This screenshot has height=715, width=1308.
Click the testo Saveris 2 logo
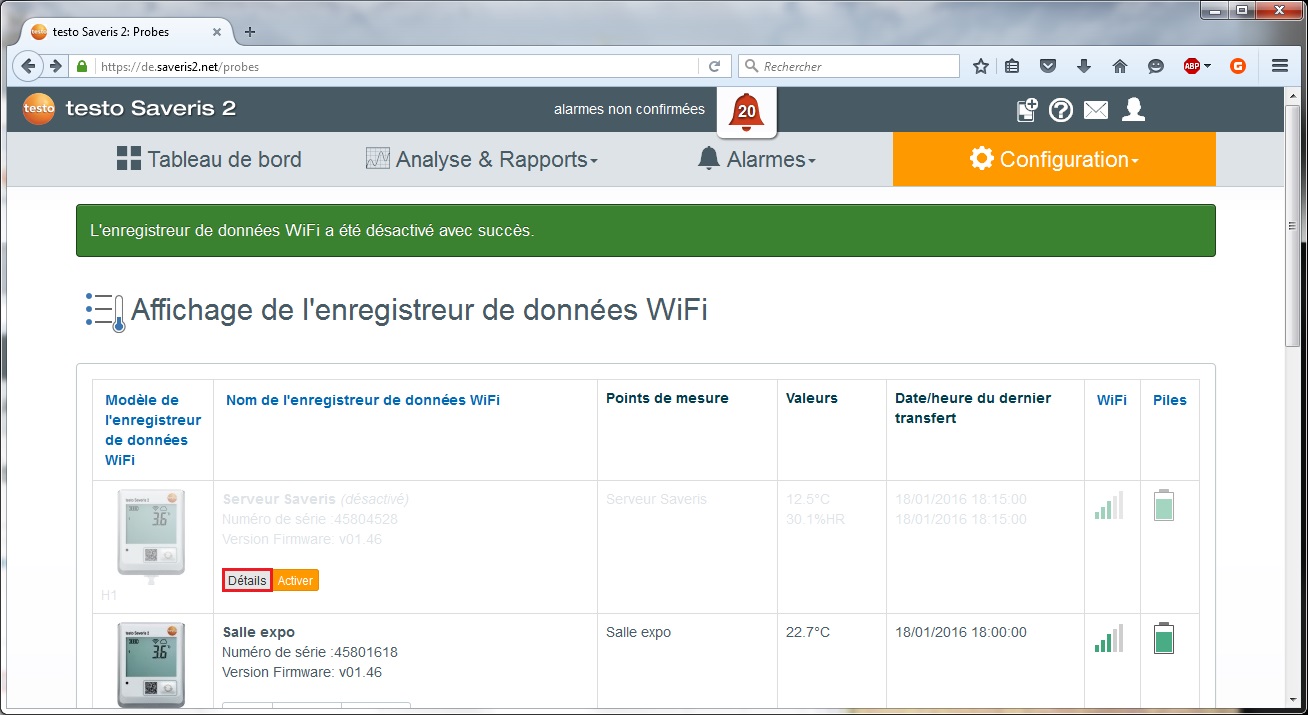129,109
